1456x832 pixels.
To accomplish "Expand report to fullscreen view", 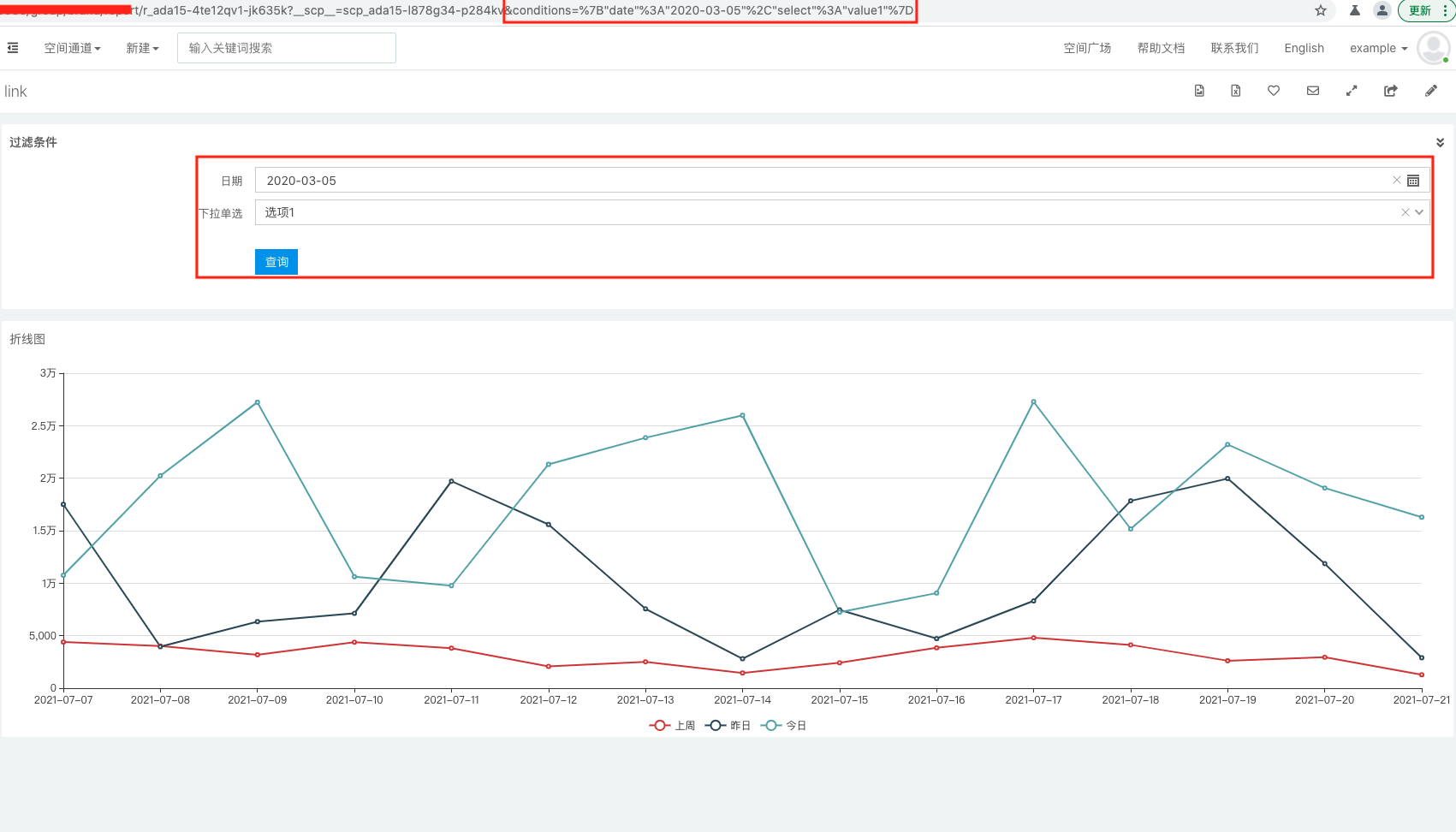I will tap(1352, 91).
